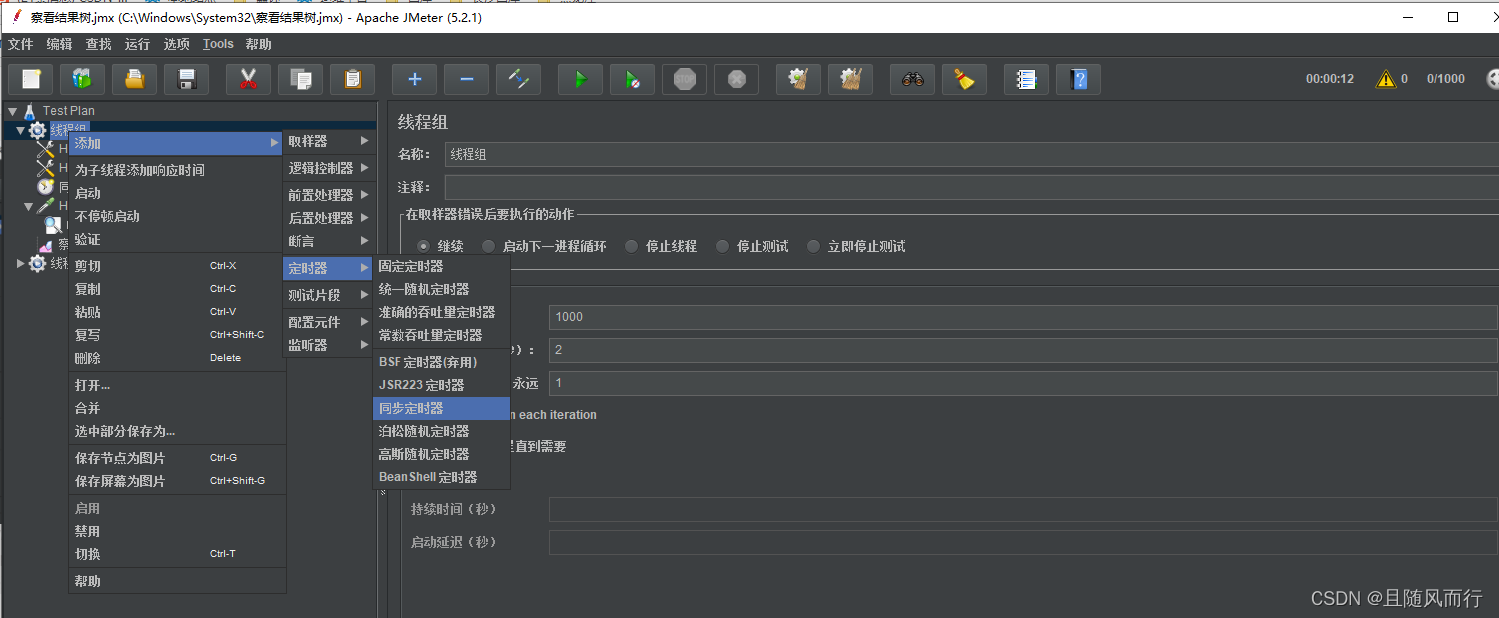1499x618 pixels.
Task: Select the 立即停止测试 radio button
Action: [813, 246]
